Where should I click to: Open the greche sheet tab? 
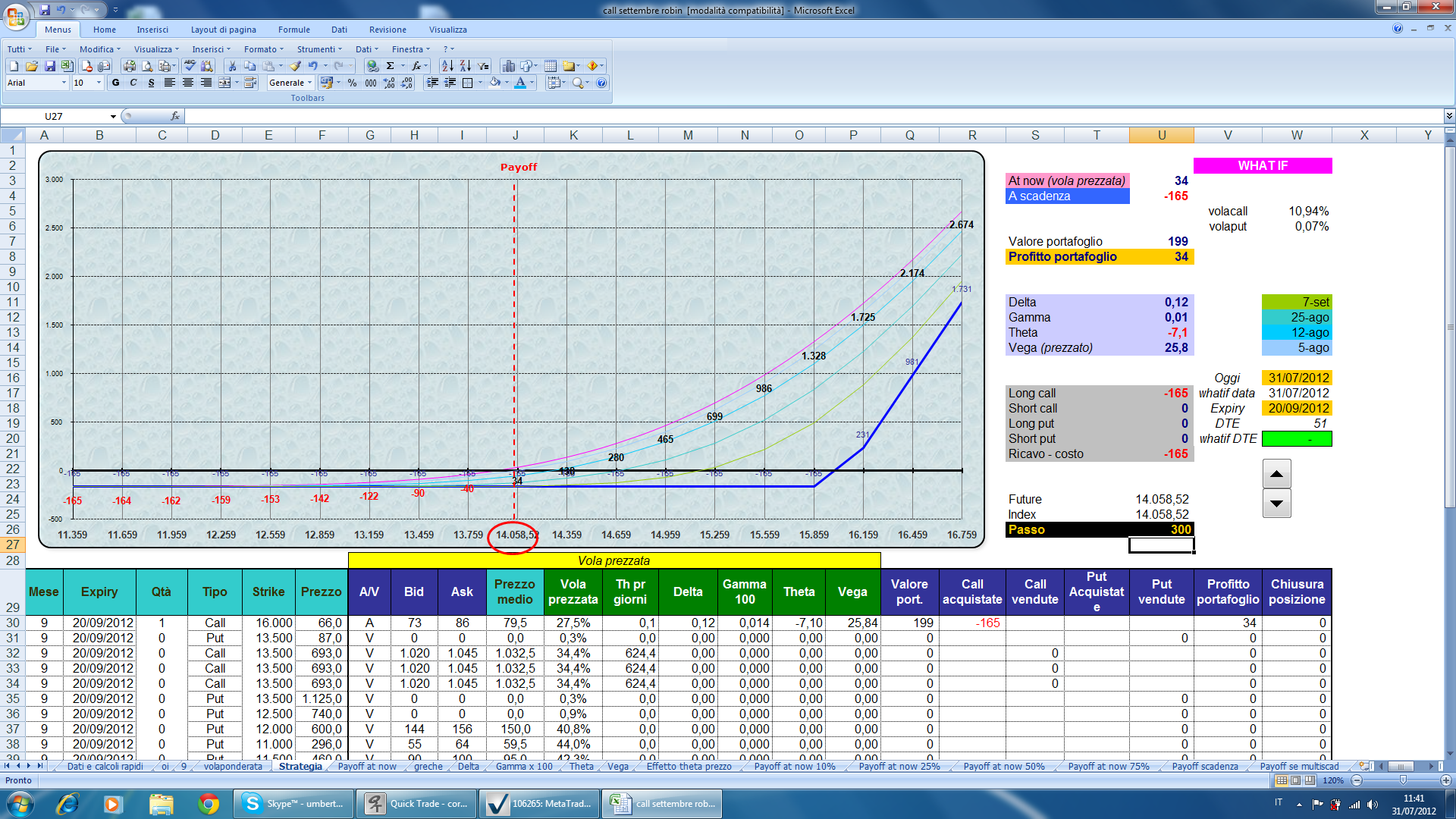pyautogui.click(x=428, y=767)
